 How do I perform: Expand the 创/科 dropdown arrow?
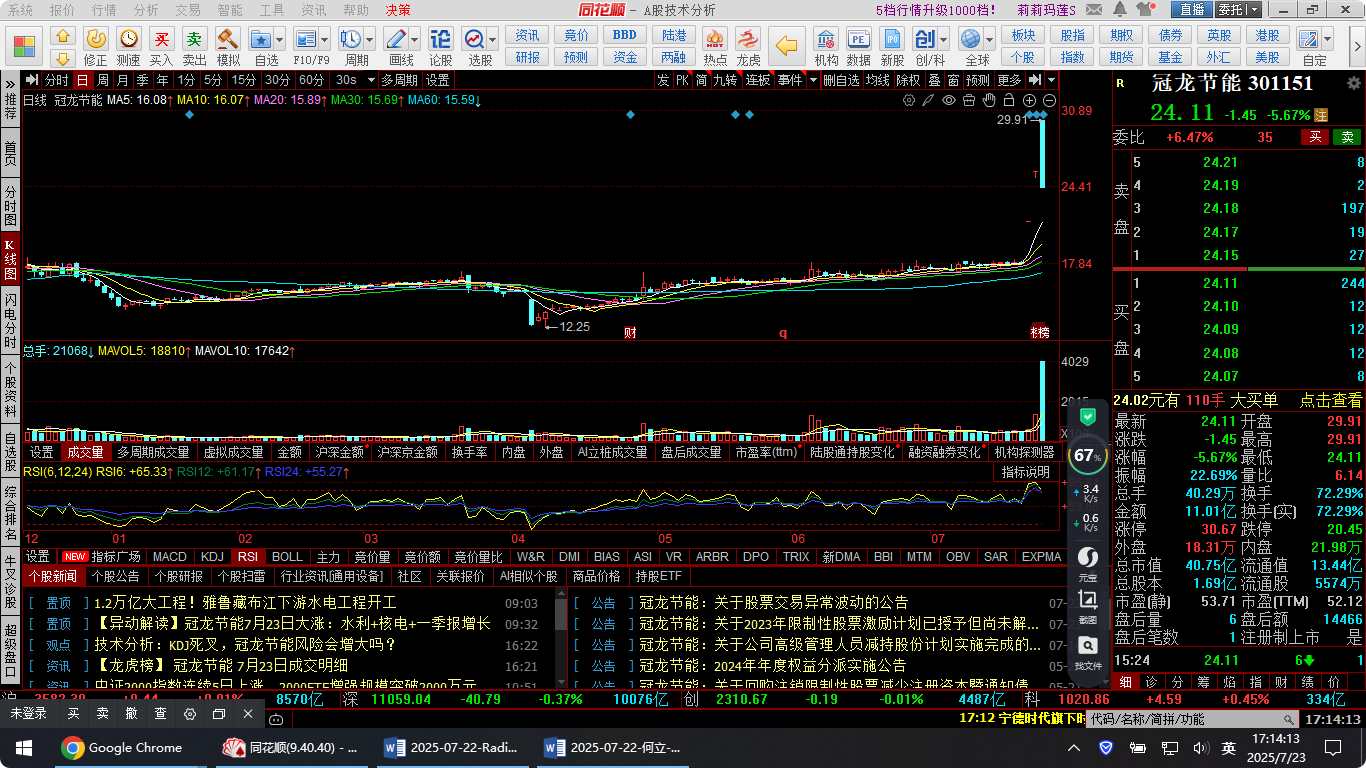[944, 39]
